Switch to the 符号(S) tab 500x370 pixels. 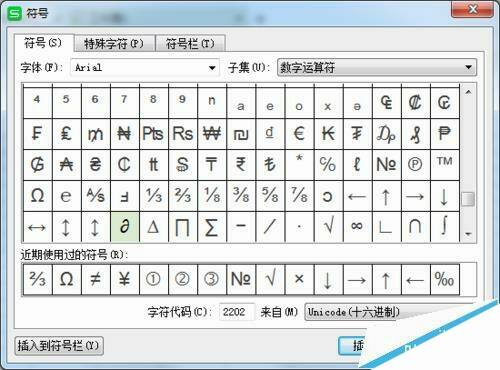click(43, 43)
